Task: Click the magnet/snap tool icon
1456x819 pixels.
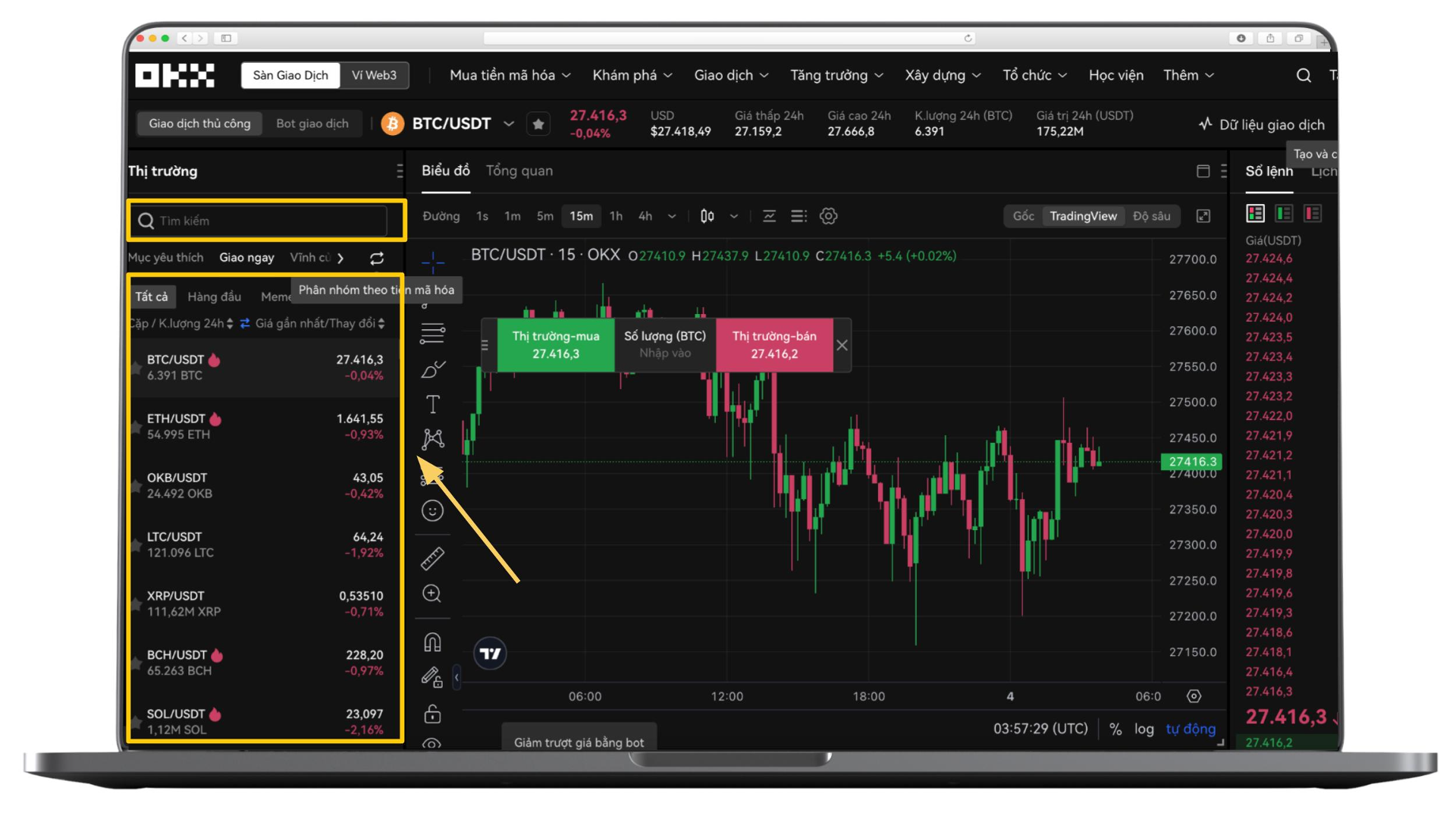Action: tap(434, 642)
